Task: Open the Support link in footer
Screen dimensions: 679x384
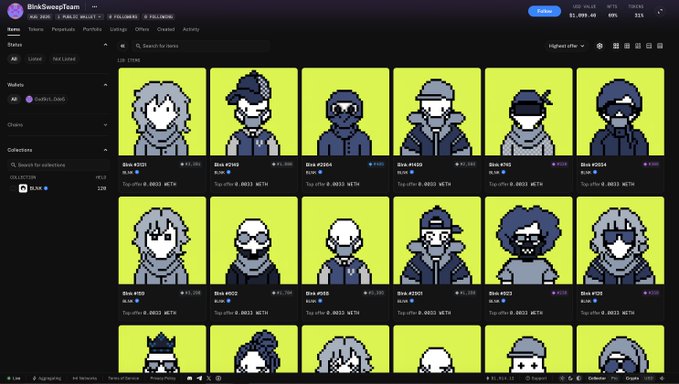Action: pyautogui.click(x=536, y=378)
